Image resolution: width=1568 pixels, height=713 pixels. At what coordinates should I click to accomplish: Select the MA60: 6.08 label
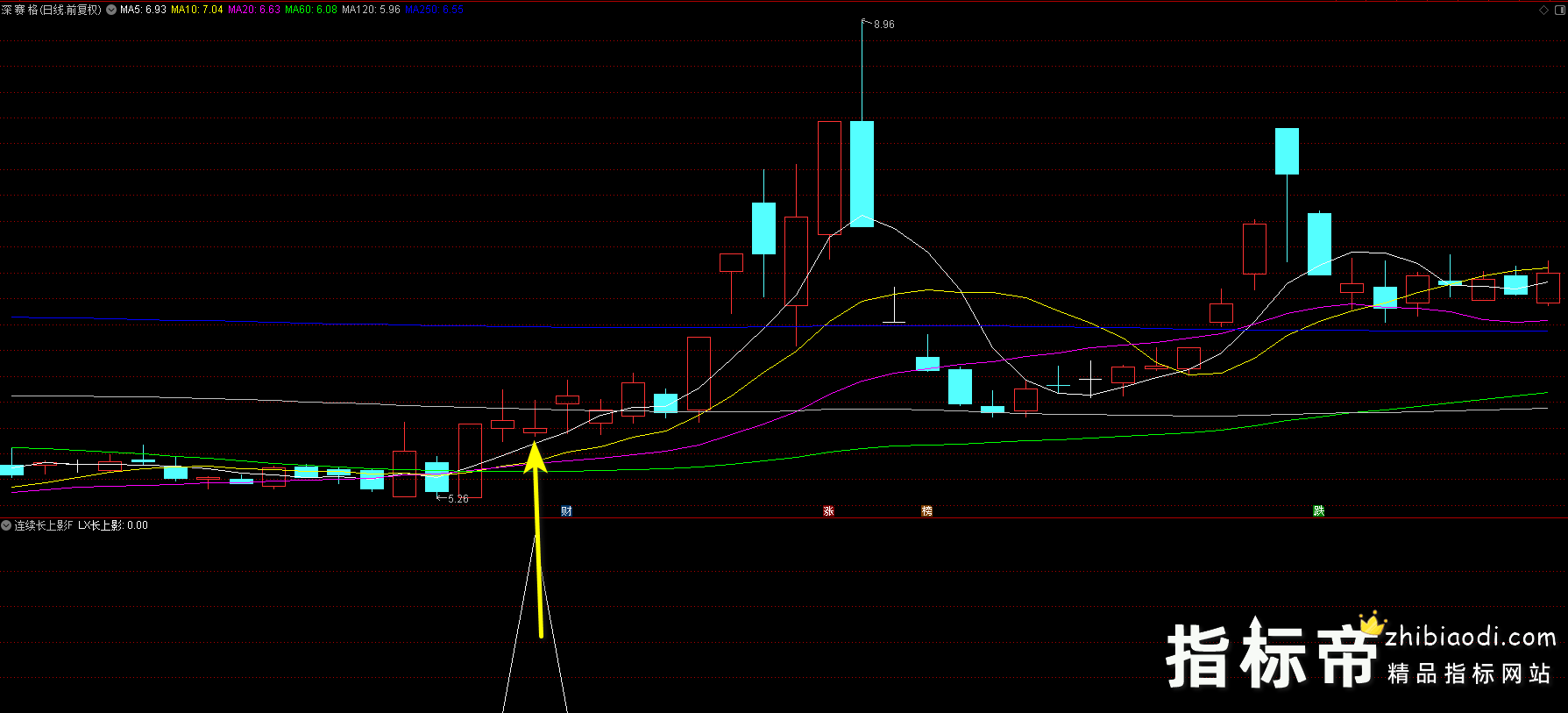click(311, 10)
